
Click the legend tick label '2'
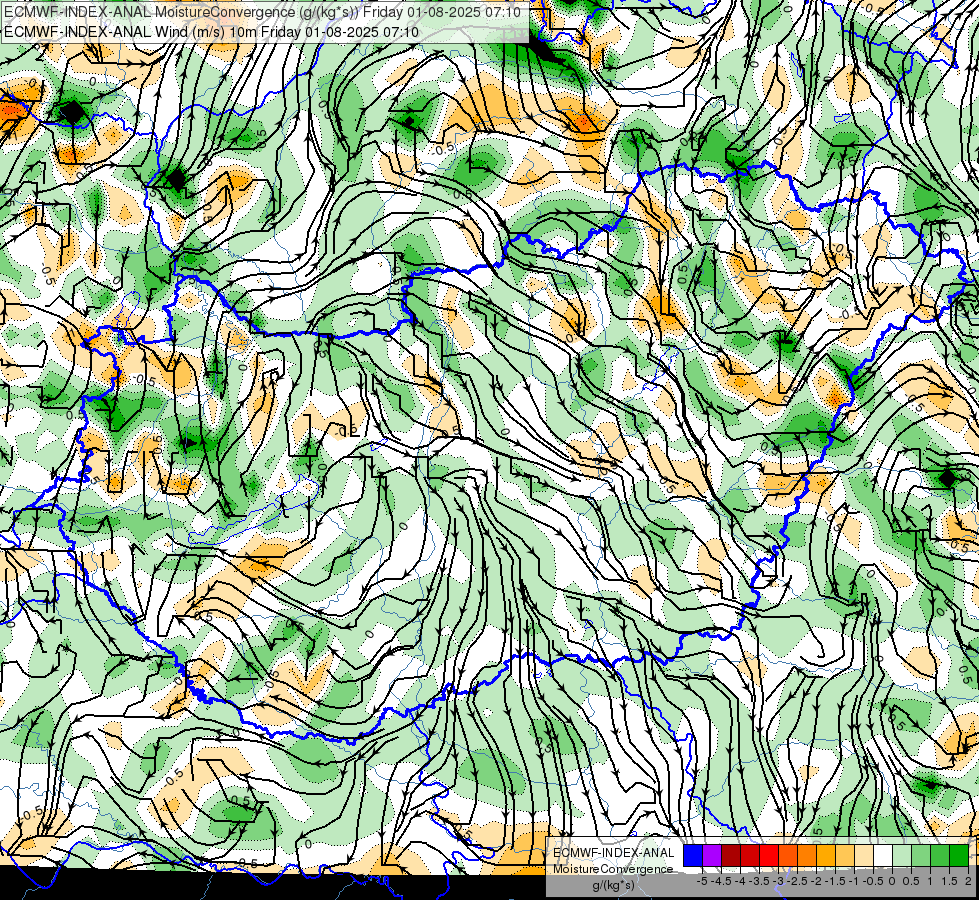tap(968, 881)
